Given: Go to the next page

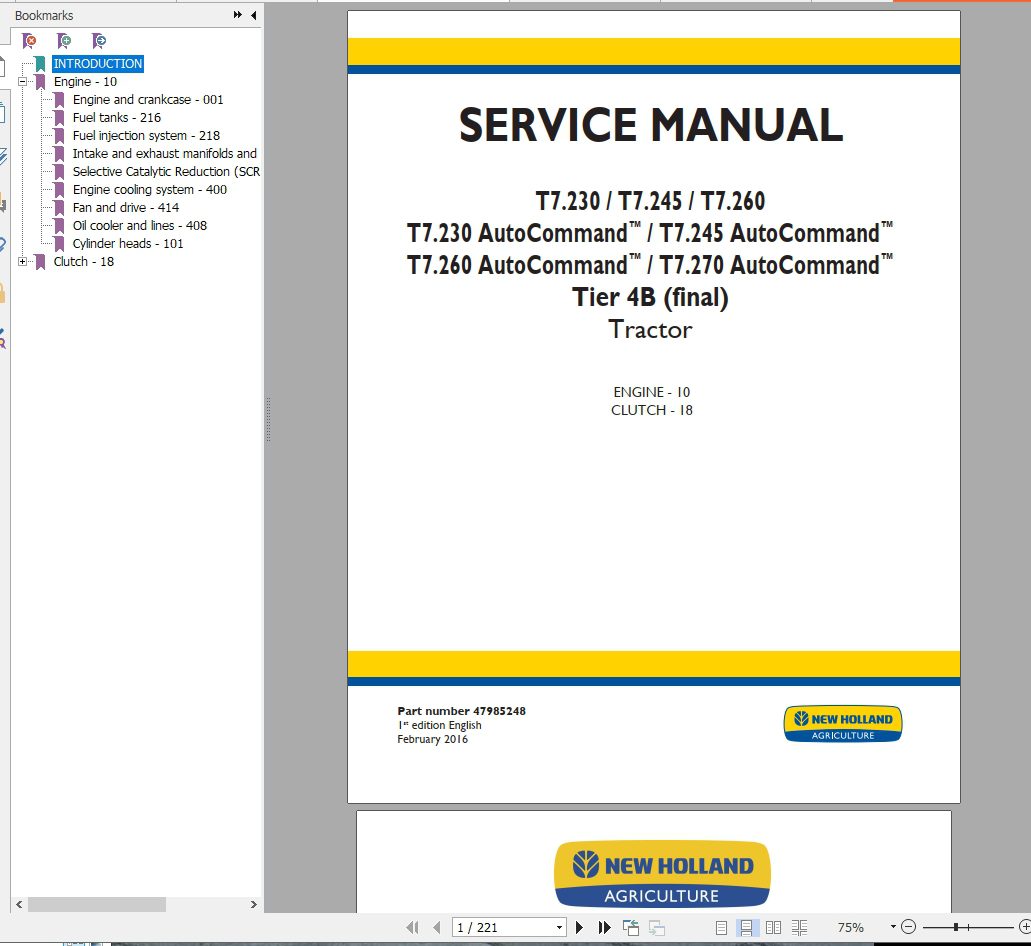Looking at the screenshot, I should [x=579, y=927].
